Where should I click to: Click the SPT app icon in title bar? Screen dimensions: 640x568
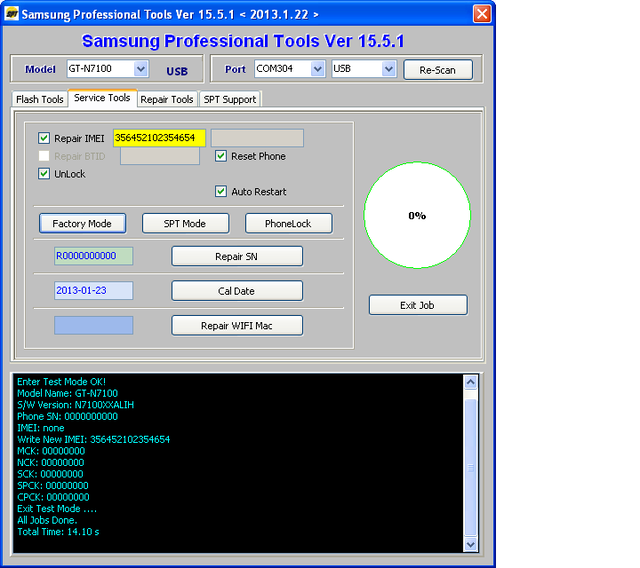click(x=12, y=14)
